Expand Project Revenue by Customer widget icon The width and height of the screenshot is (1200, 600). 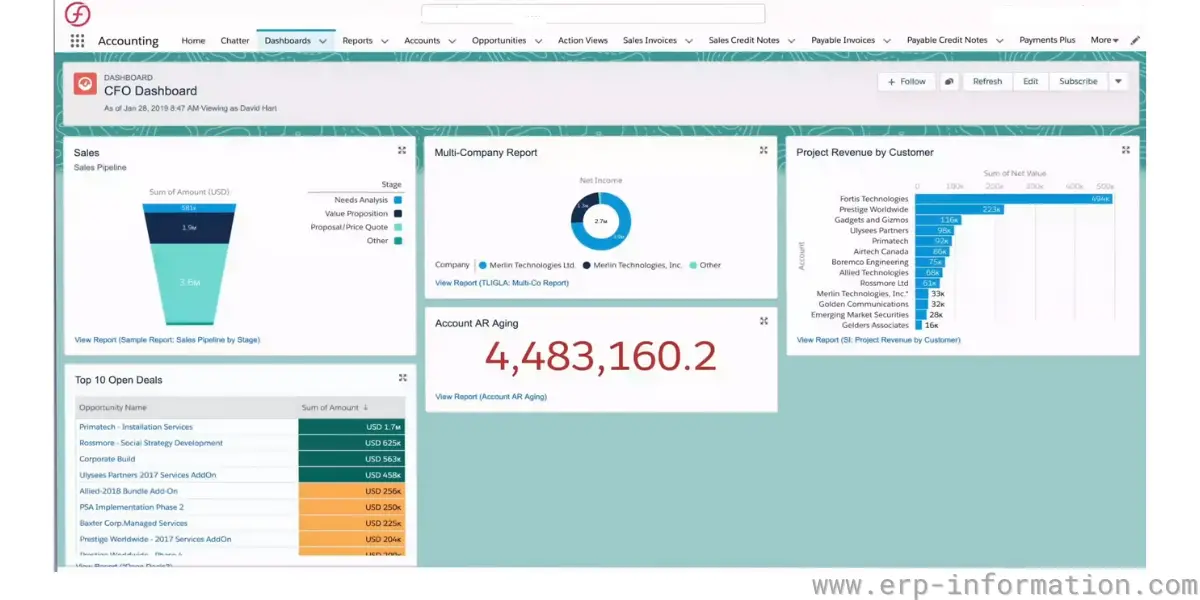coord(1126,150)
